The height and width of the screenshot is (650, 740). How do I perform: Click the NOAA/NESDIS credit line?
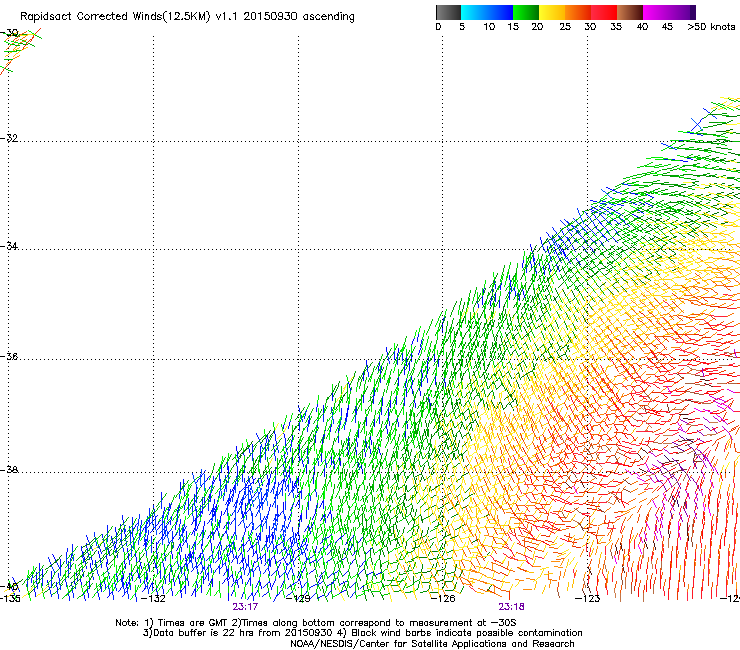(432, 644)
